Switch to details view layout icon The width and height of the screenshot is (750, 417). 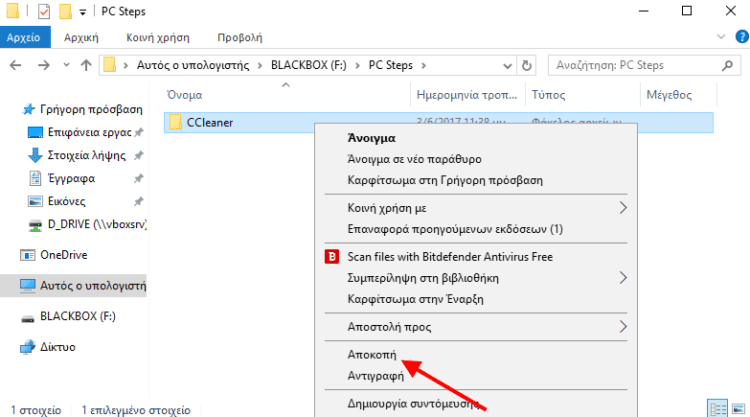[717, 409]
